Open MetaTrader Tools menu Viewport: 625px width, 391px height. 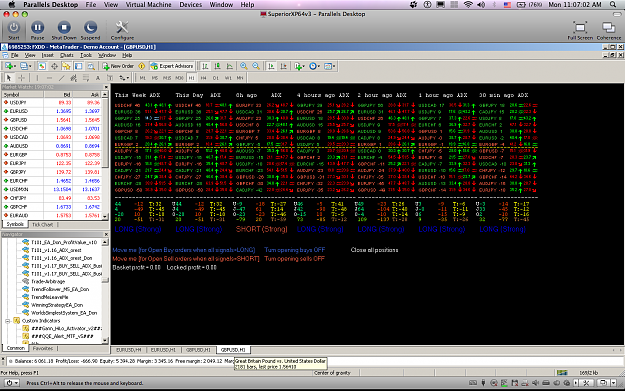(x=86, y=55)
